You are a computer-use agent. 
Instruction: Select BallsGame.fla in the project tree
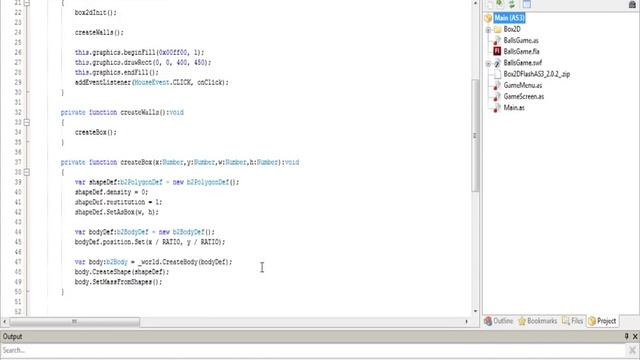[x=521, y=51]
